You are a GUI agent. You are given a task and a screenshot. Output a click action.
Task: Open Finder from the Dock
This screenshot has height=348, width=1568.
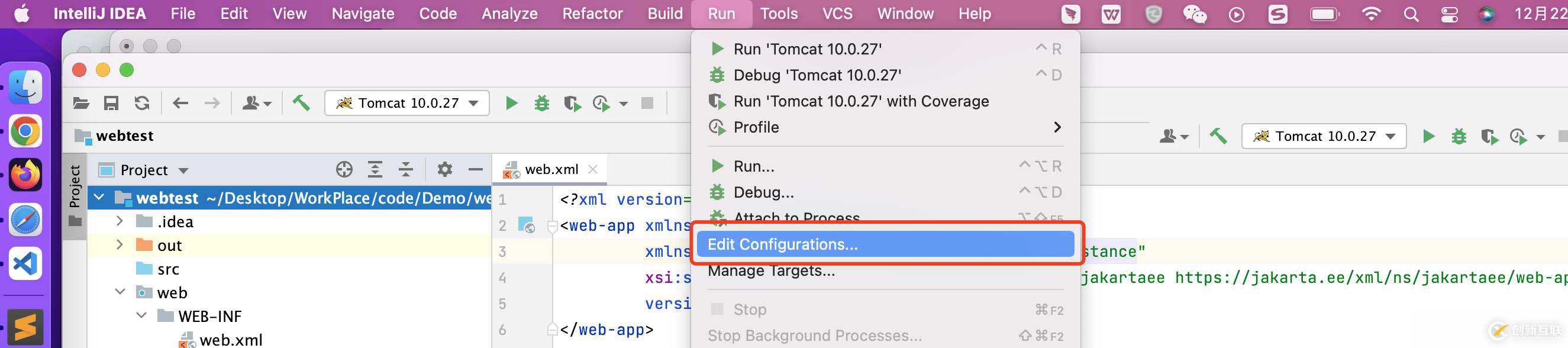pyautogui.click(x=25, y=86)
